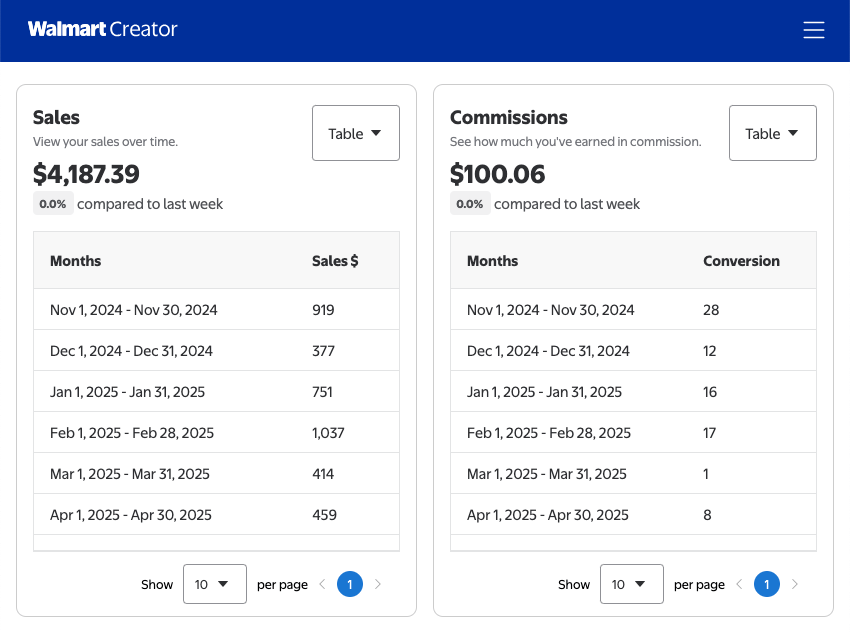Open the Commissions chart type dropdown
850x632 pixels.
772,133
